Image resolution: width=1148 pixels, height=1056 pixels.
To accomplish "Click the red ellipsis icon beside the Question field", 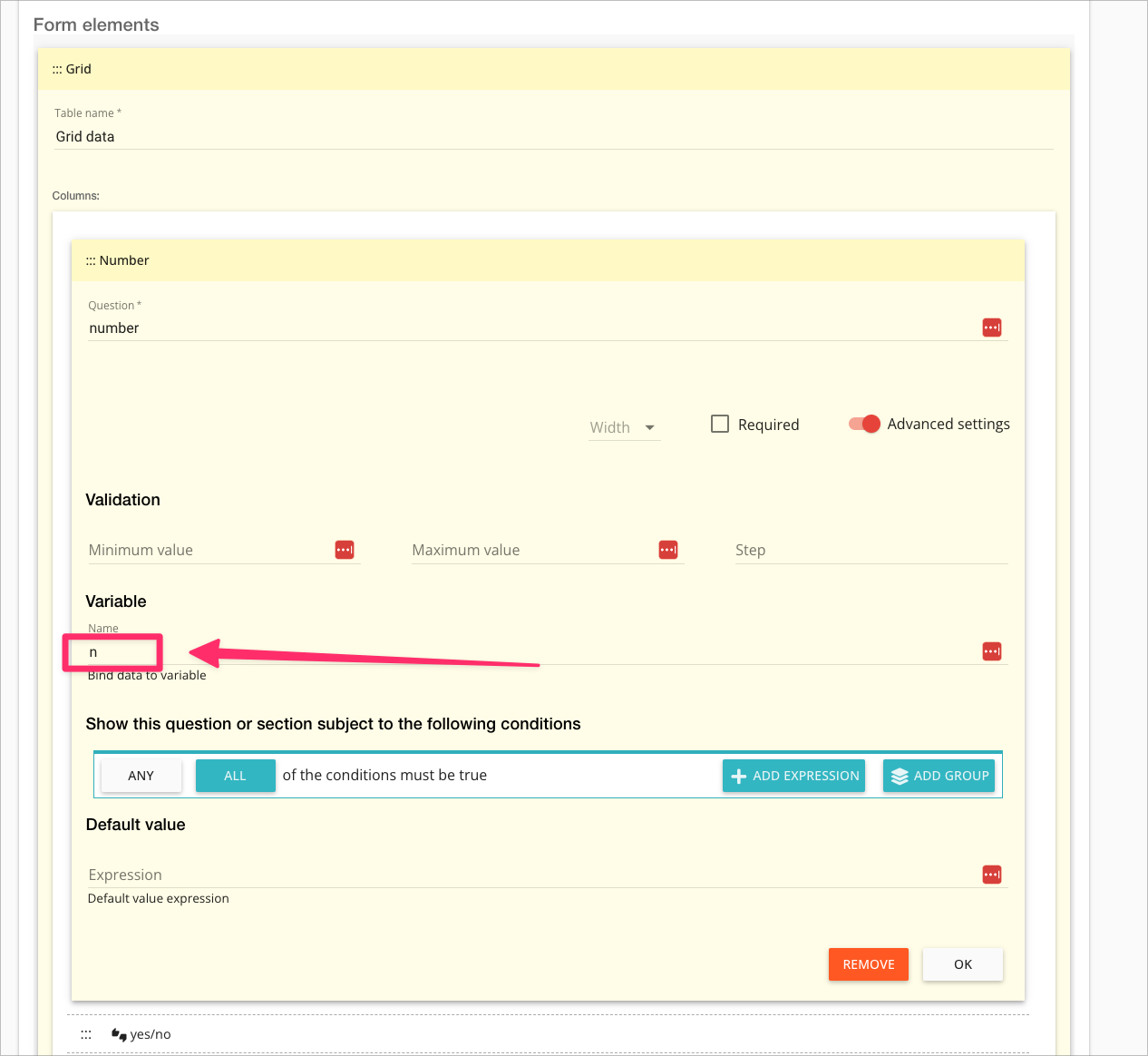I will (991, 327).
